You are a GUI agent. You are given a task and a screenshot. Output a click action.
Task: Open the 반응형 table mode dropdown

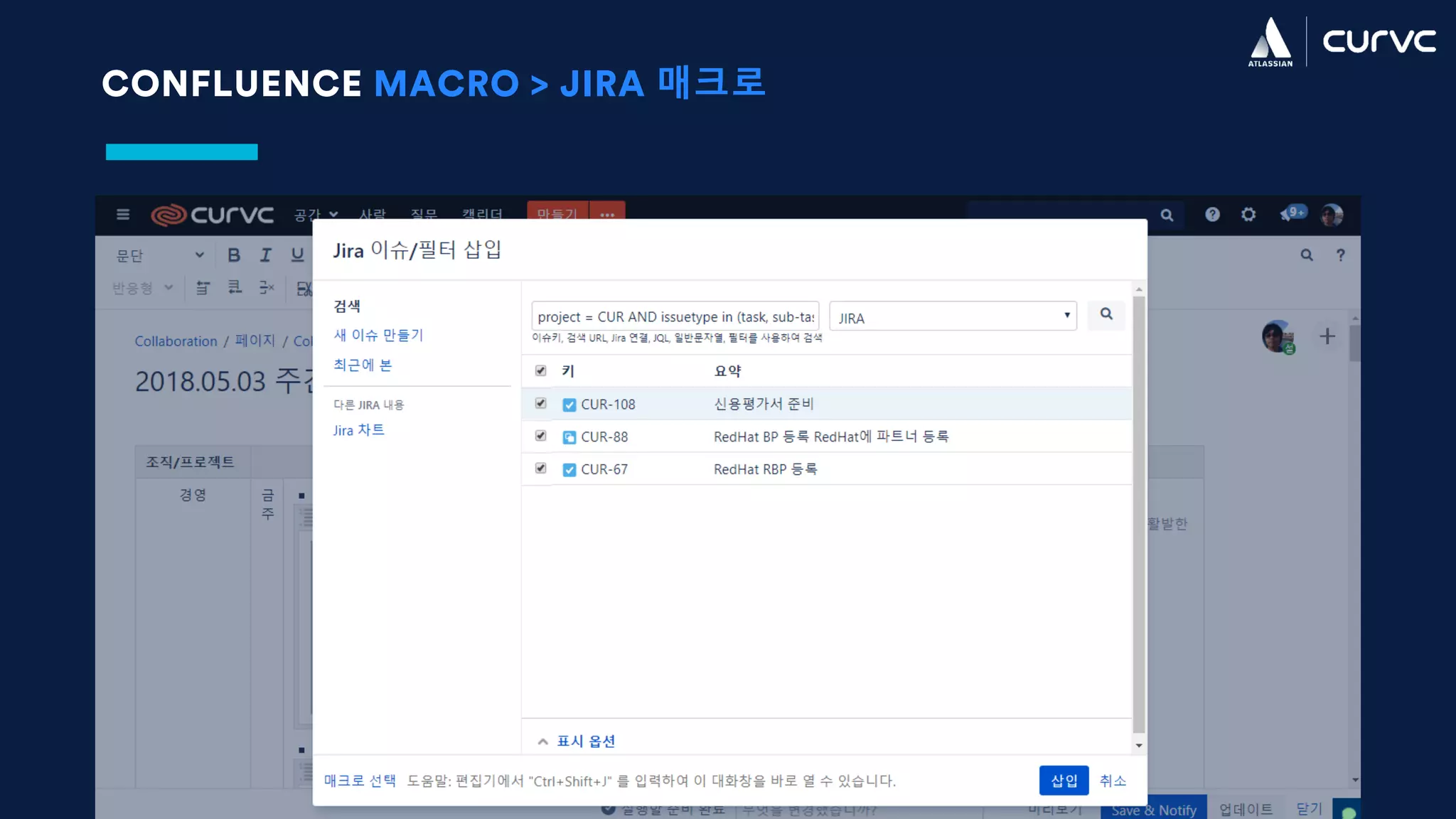point(142,288)
